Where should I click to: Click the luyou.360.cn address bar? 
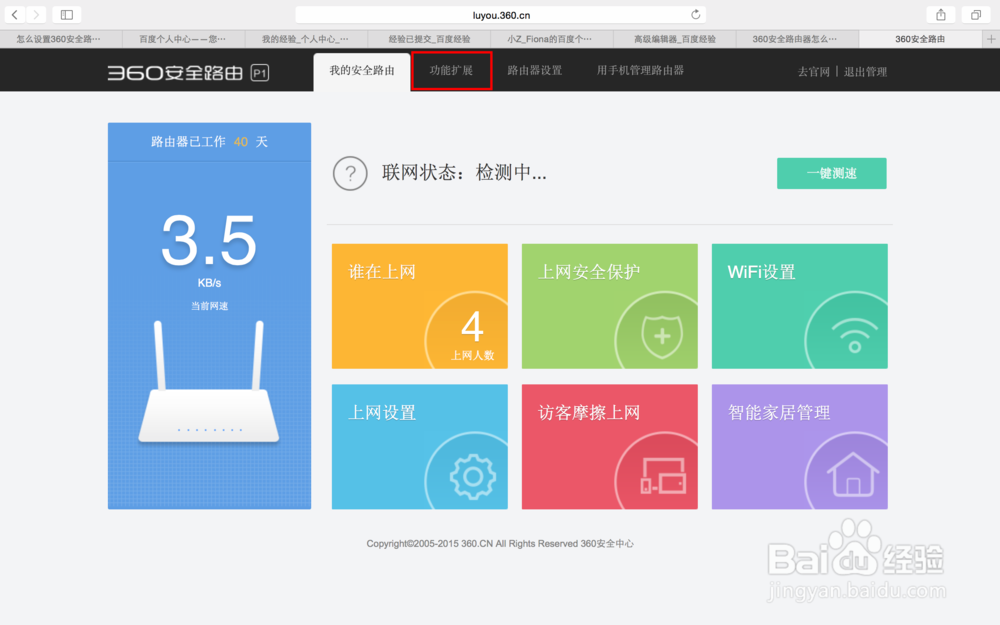(501, 15)
